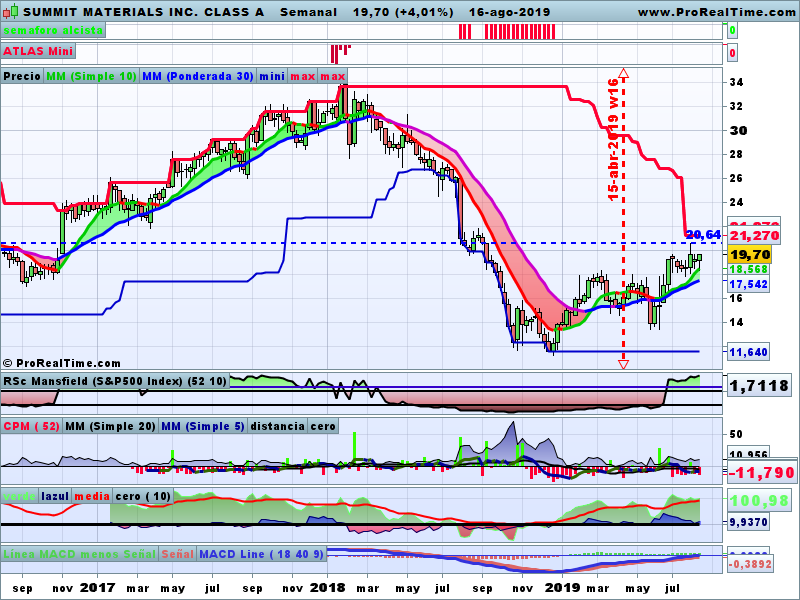The height and width of the screenshot is (600, 800).
Task: Select the MACD Line ( 18 40 9) label
Action: coord(261,554)
